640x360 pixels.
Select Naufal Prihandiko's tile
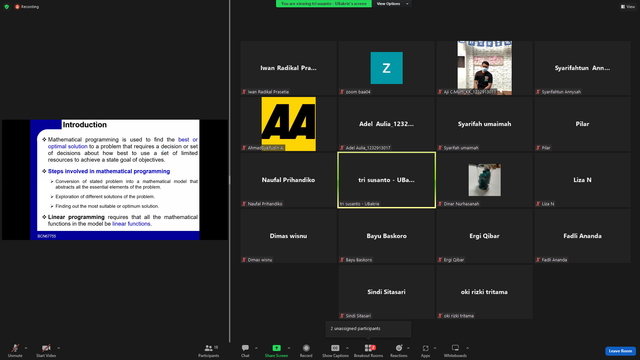tap(289, 180)
